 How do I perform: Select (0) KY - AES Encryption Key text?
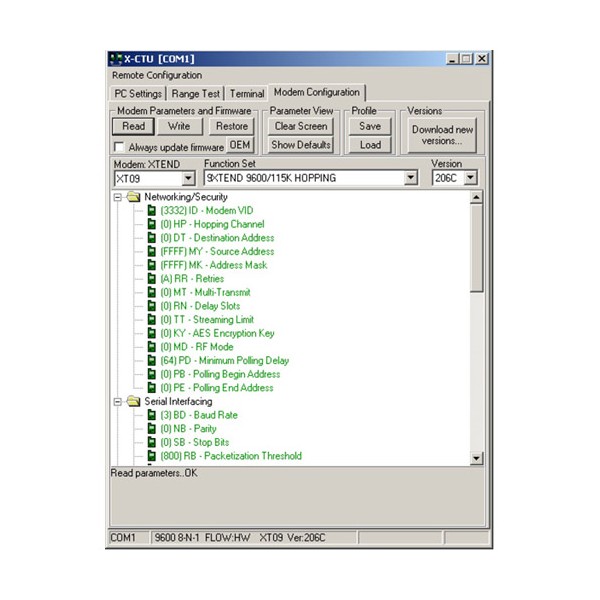tap(217, 333)
